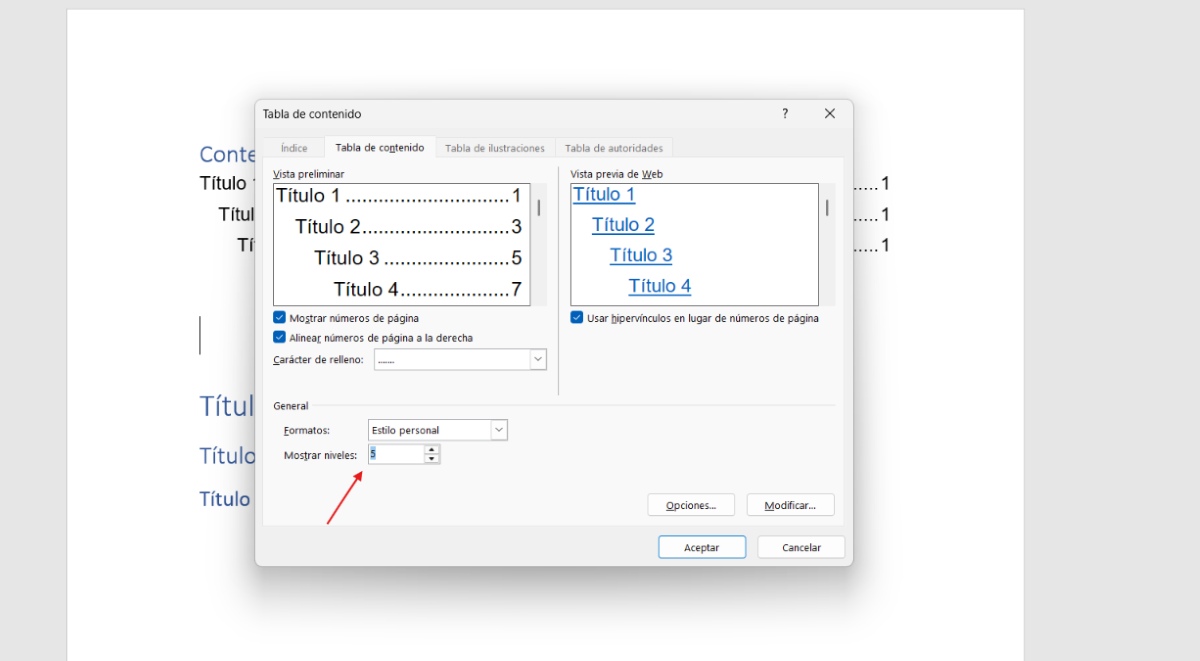Select the Título 4 entry in Vista preliminar

[x=428, y=290]
